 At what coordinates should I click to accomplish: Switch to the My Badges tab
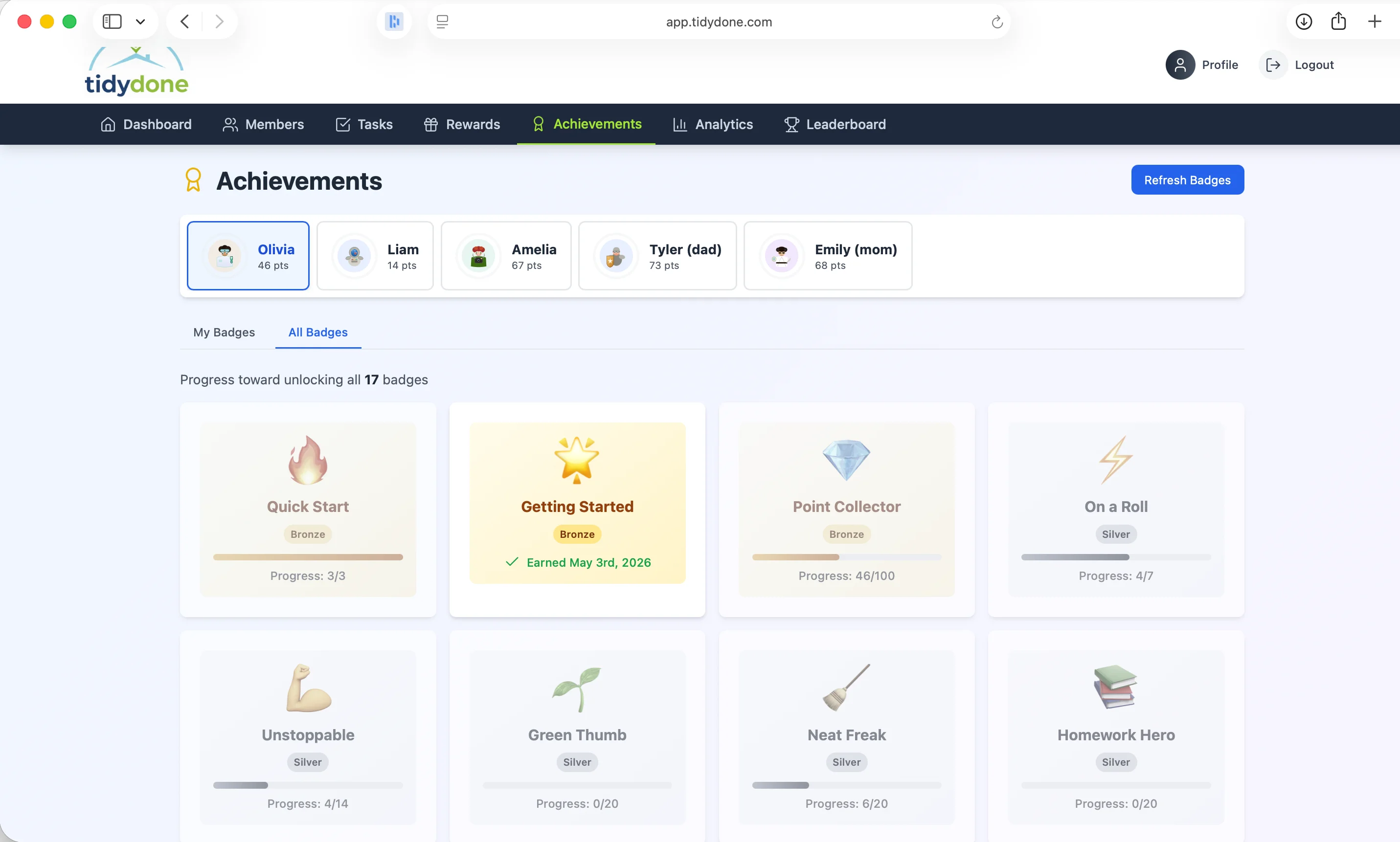[224, 332]
